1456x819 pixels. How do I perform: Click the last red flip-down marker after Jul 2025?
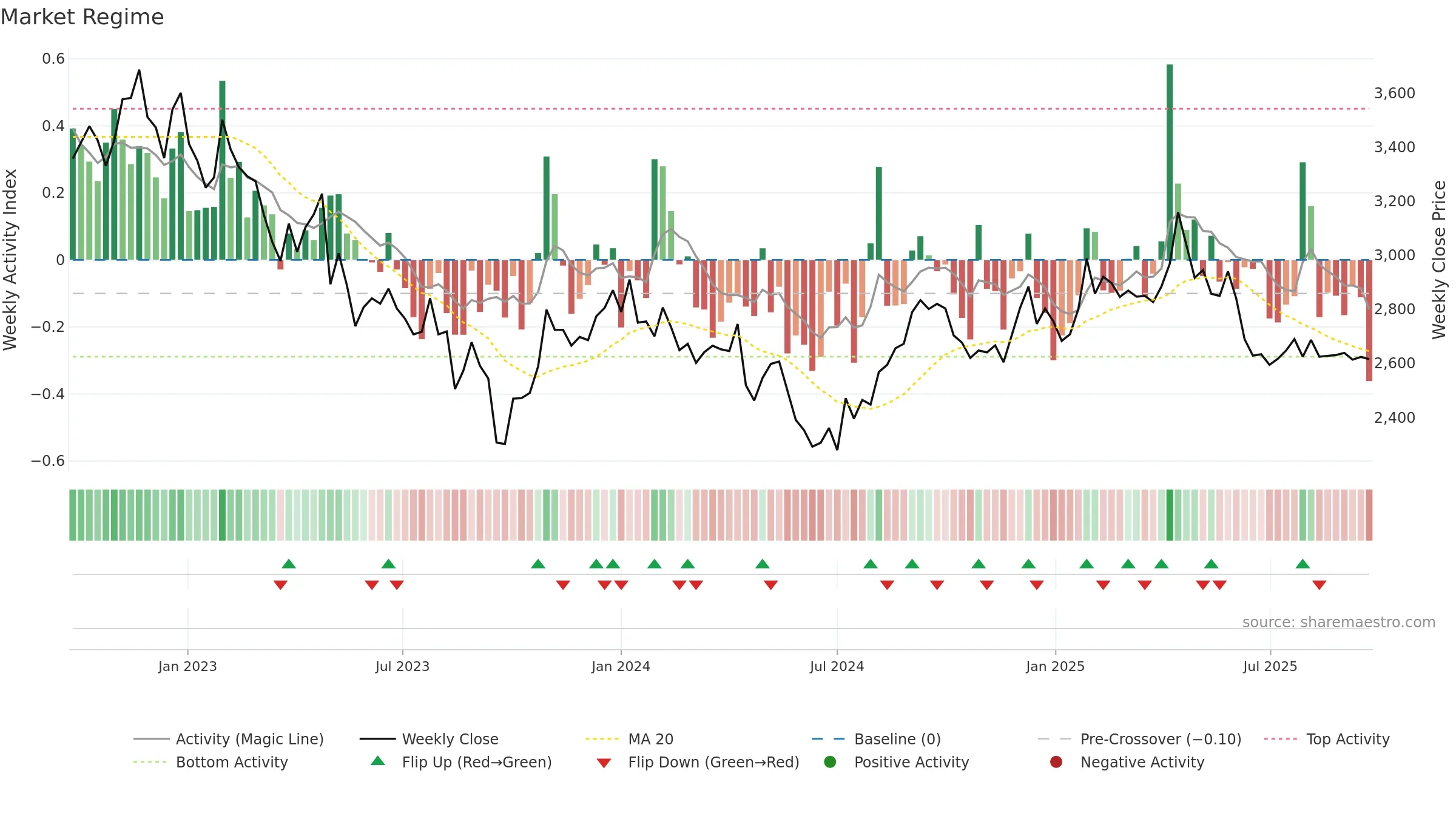tap(1319, 585)
